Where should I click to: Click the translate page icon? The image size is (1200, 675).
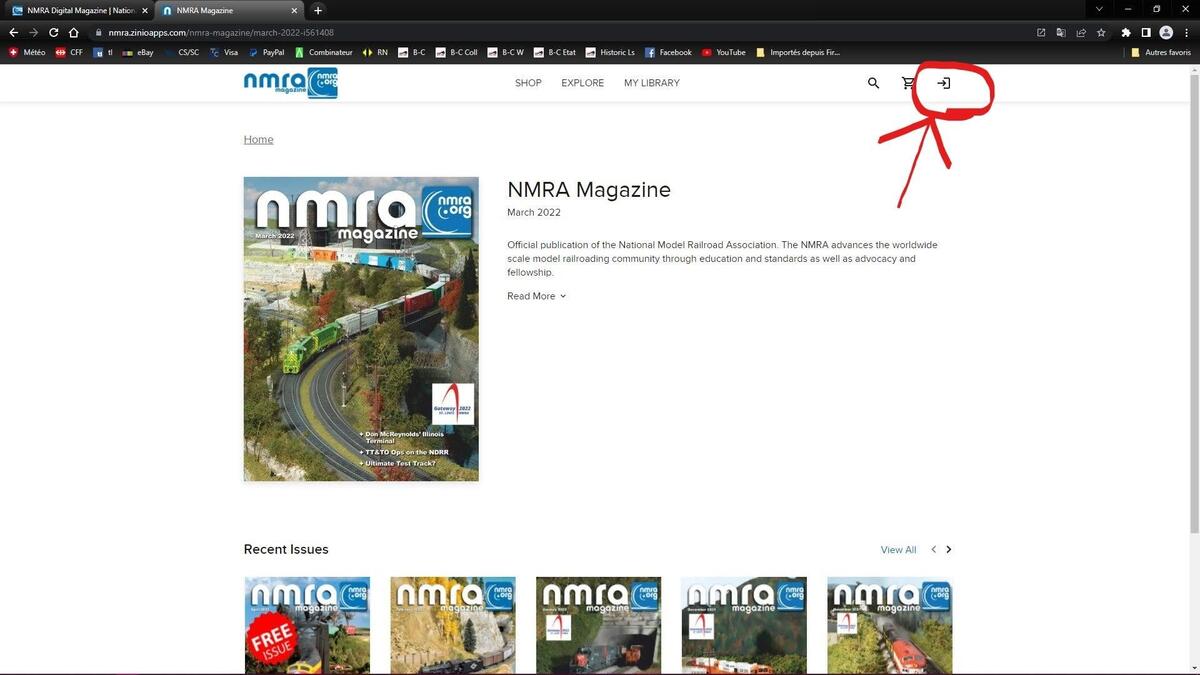(1061, 32)
